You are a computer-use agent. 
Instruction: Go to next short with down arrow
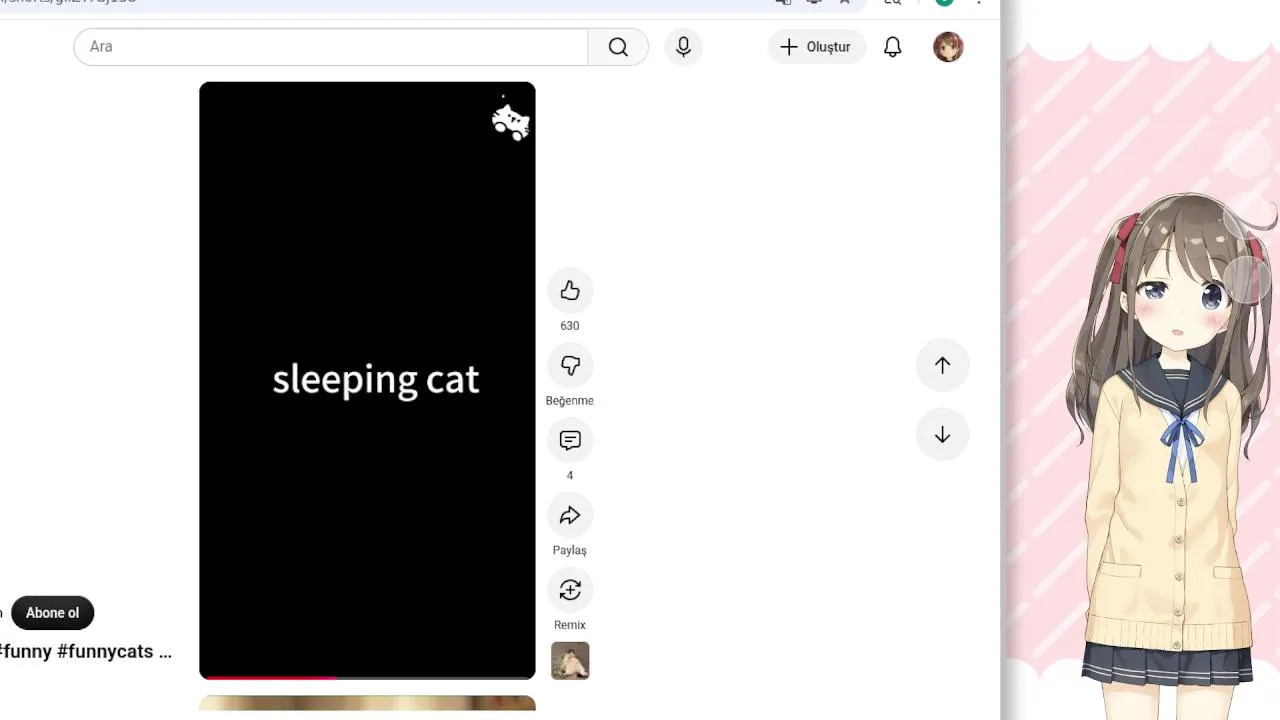[942, 435]
